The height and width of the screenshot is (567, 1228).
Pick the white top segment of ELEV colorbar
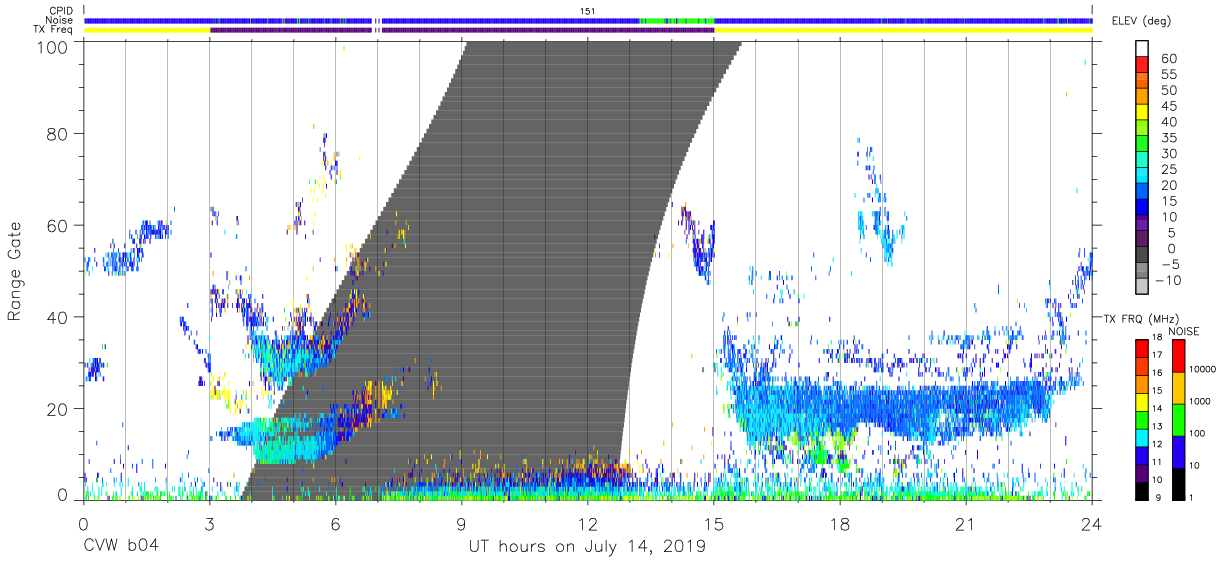click(1142, 48)
